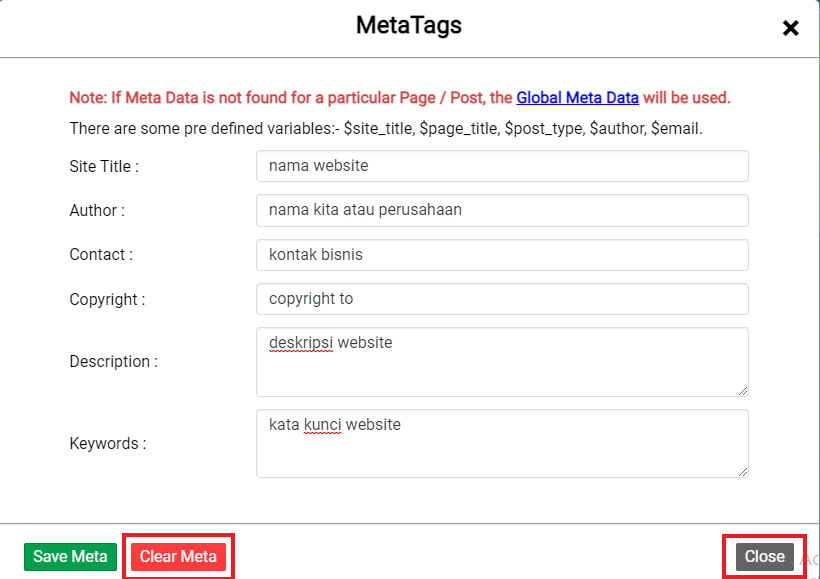This screenshot has width=820, height=579.
Task: Select the Copyright input field
Action: point(500,299)
